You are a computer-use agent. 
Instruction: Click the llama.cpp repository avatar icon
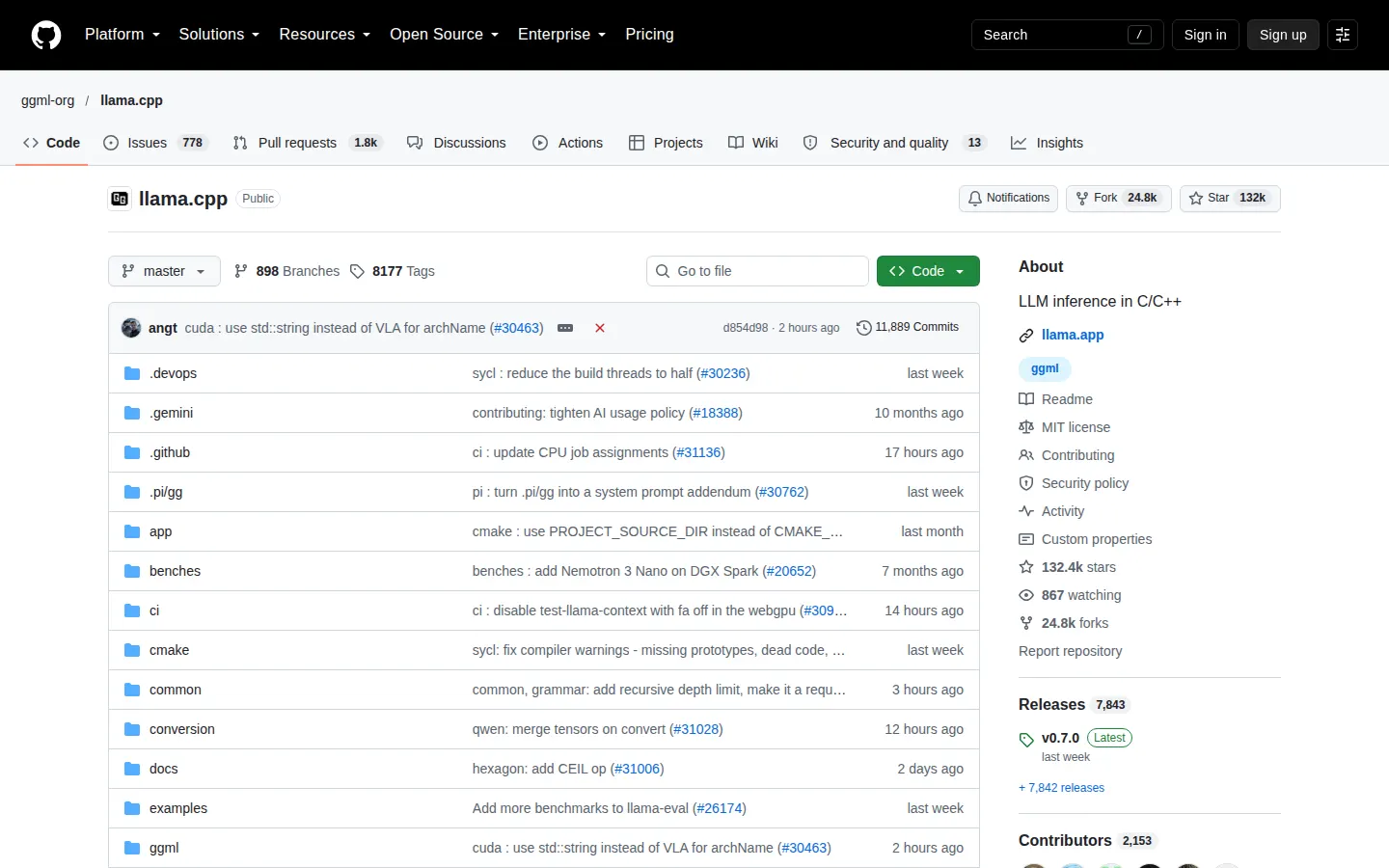pyautogui.click(x=120, y=199)
